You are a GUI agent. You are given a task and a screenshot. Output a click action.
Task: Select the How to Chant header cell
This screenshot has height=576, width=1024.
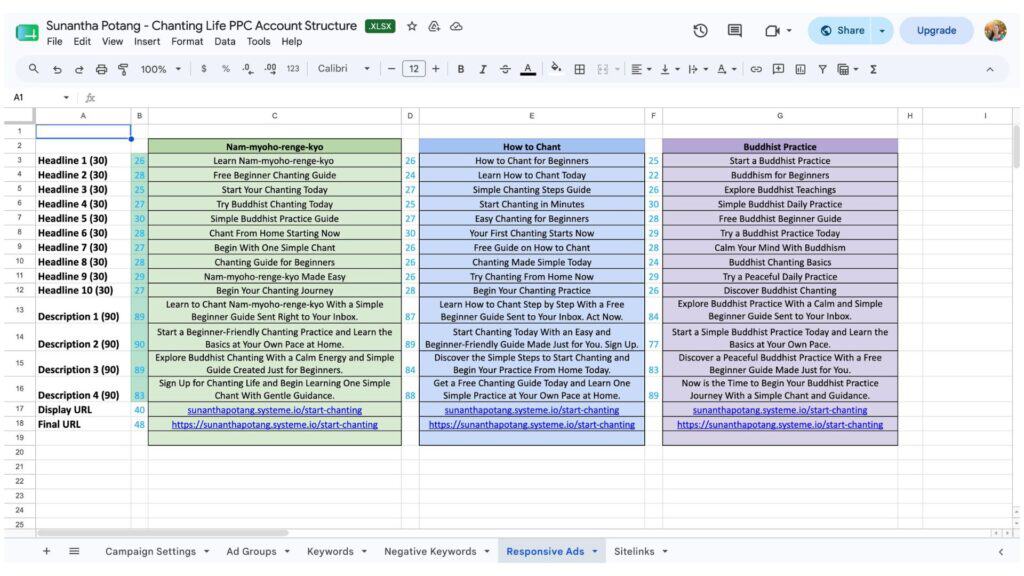click(x=532, y=146)
